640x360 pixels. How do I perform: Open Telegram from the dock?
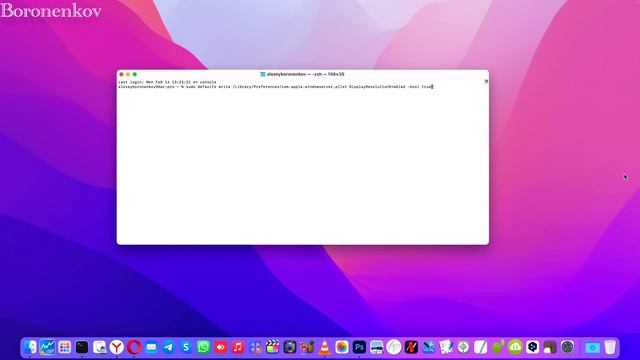169,347
